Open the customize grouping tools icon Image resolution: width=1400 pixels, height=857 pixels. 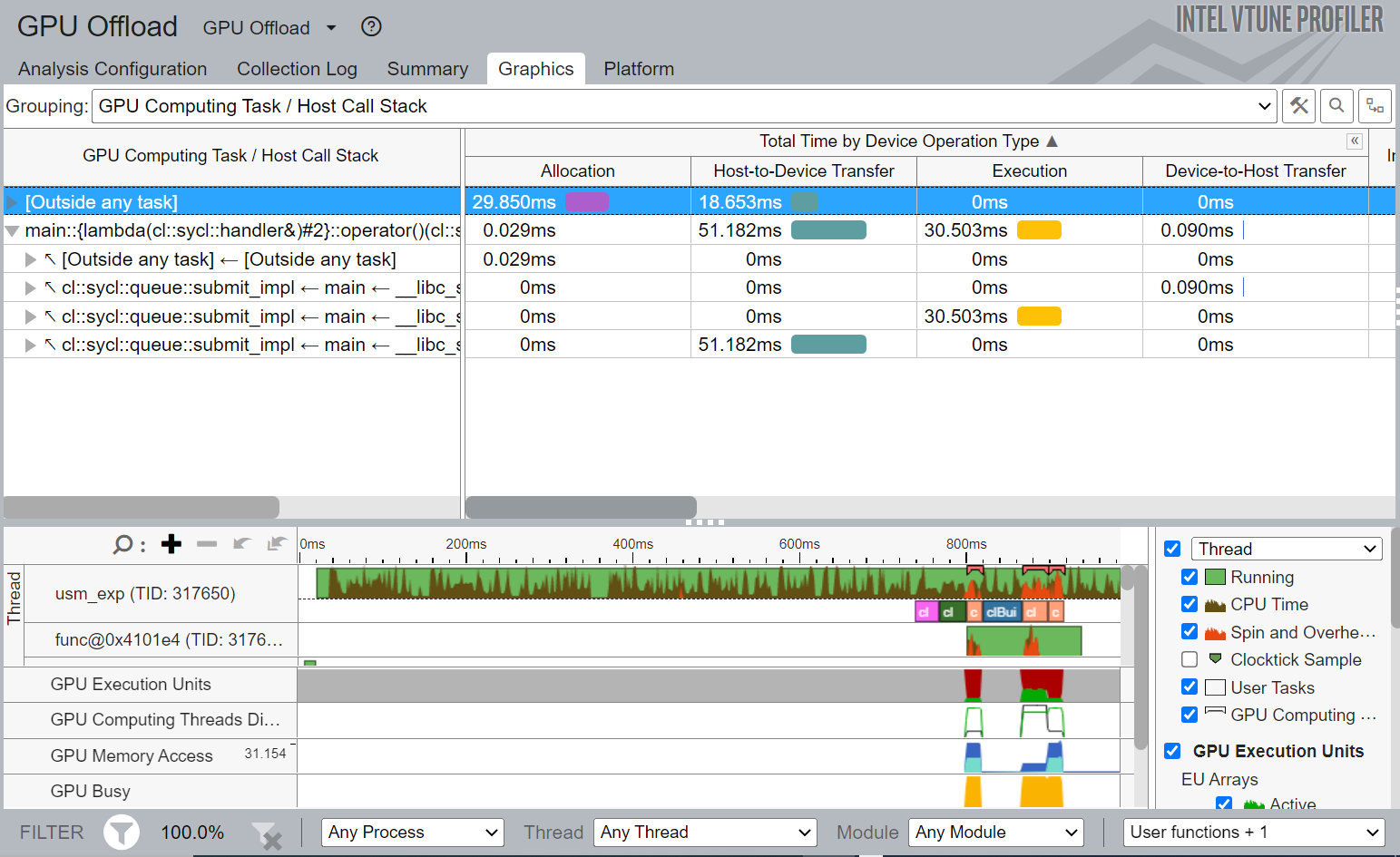click(1299, 106)
